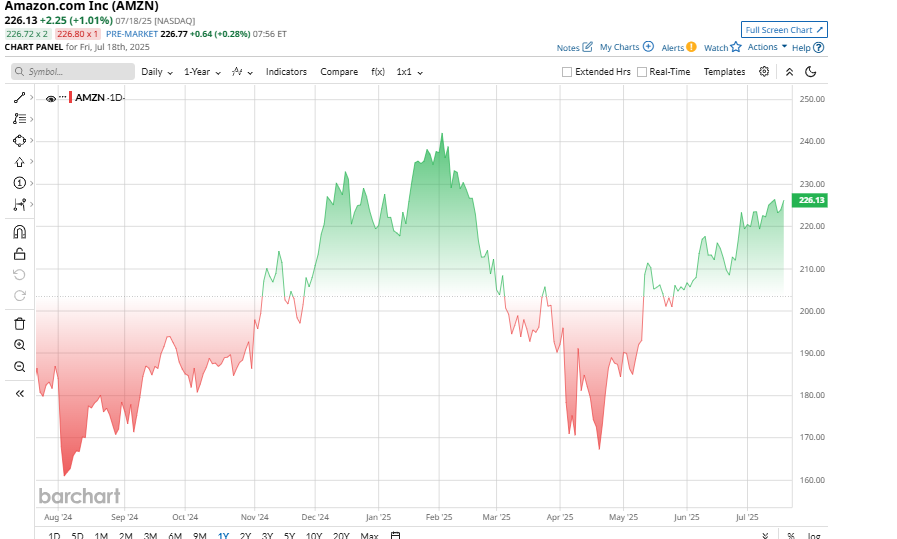Open the Help link
The width and height of the screenshot is (897, 539).
[801, 47]
